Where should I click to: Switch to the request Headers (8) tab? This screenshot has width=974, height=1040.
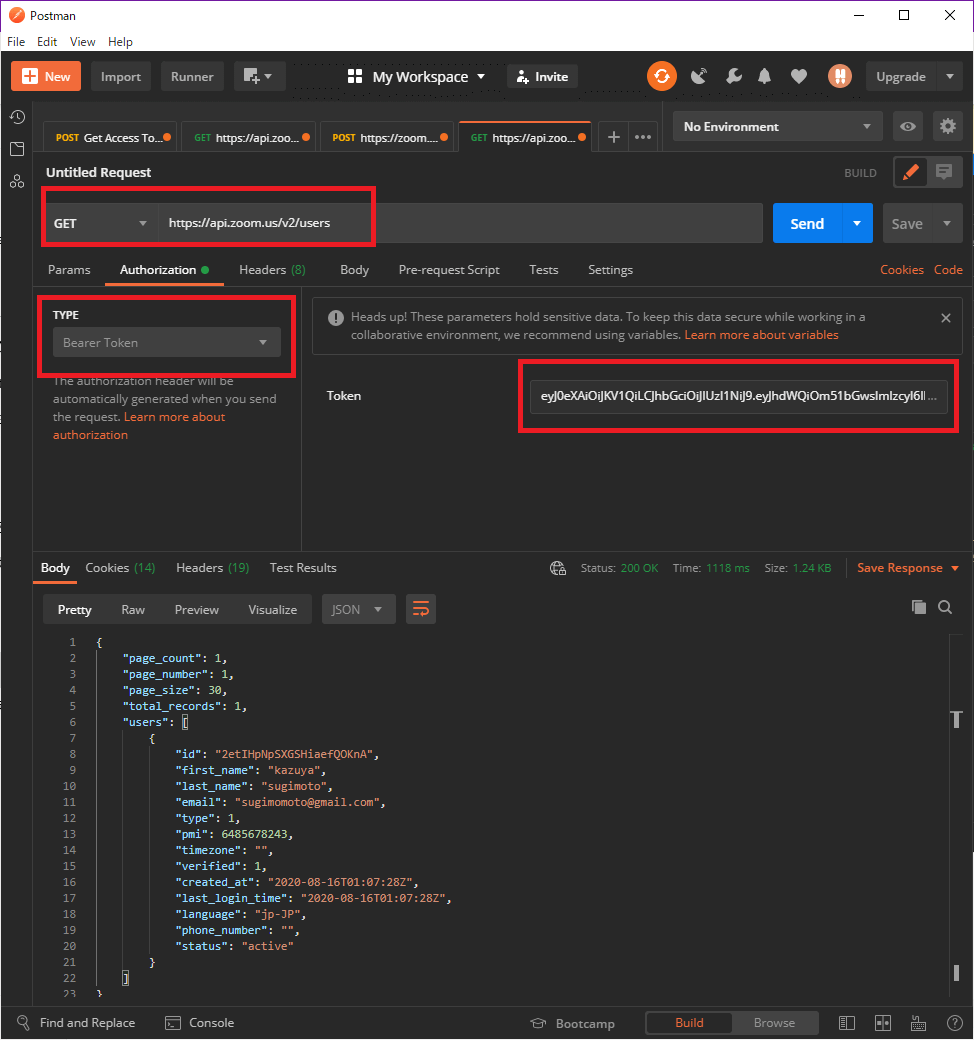coord(272,270)
